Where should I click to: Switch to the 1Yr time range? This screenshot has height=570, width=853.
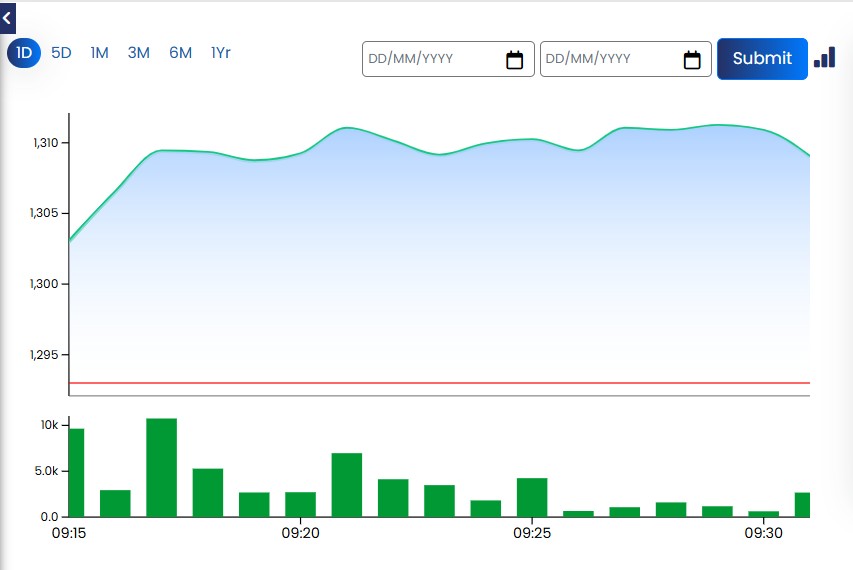(x=221, y=53)
